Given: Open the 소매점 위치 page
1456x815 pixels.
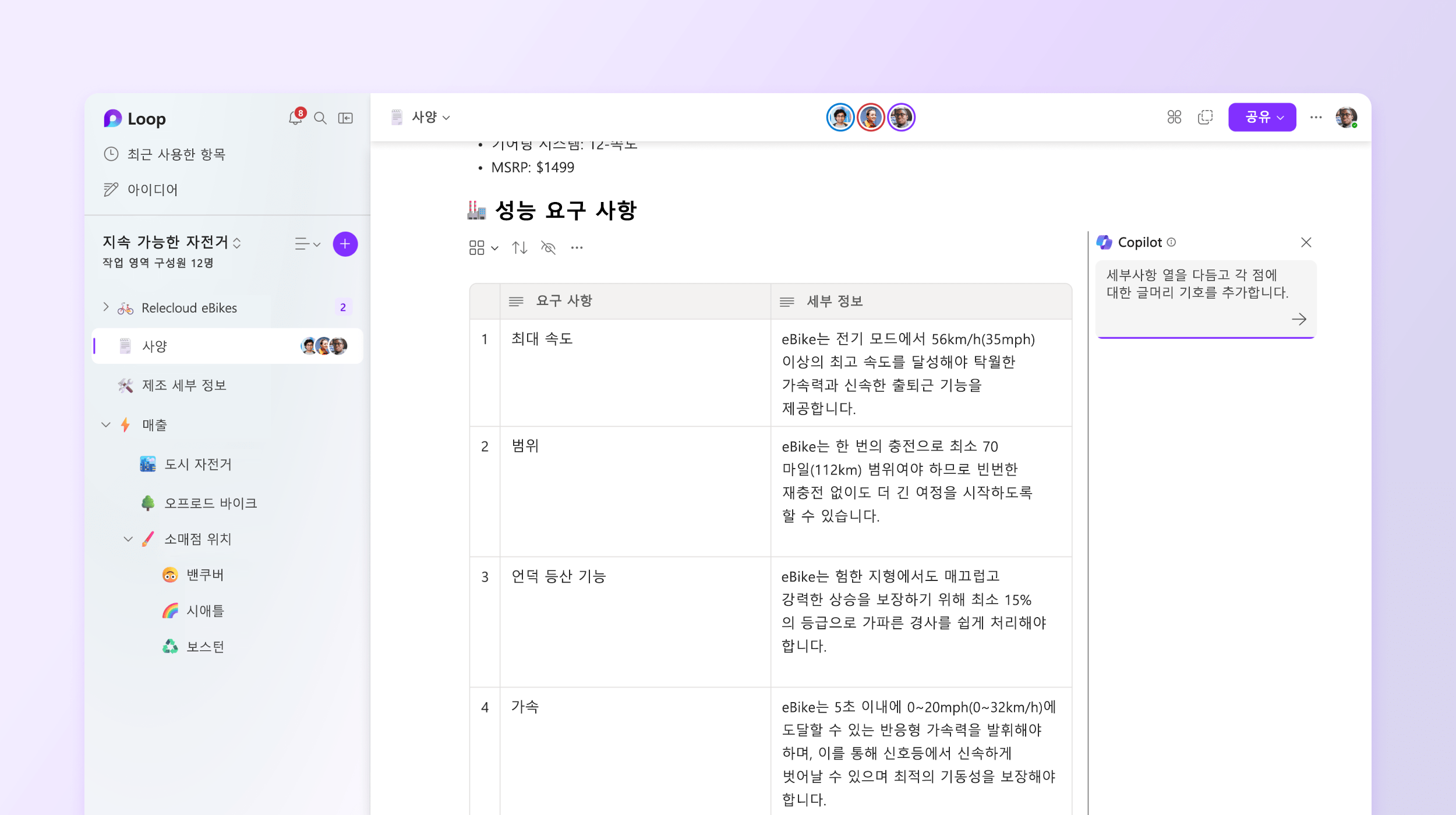Looking at the screenshot, I should coord(198,539).
